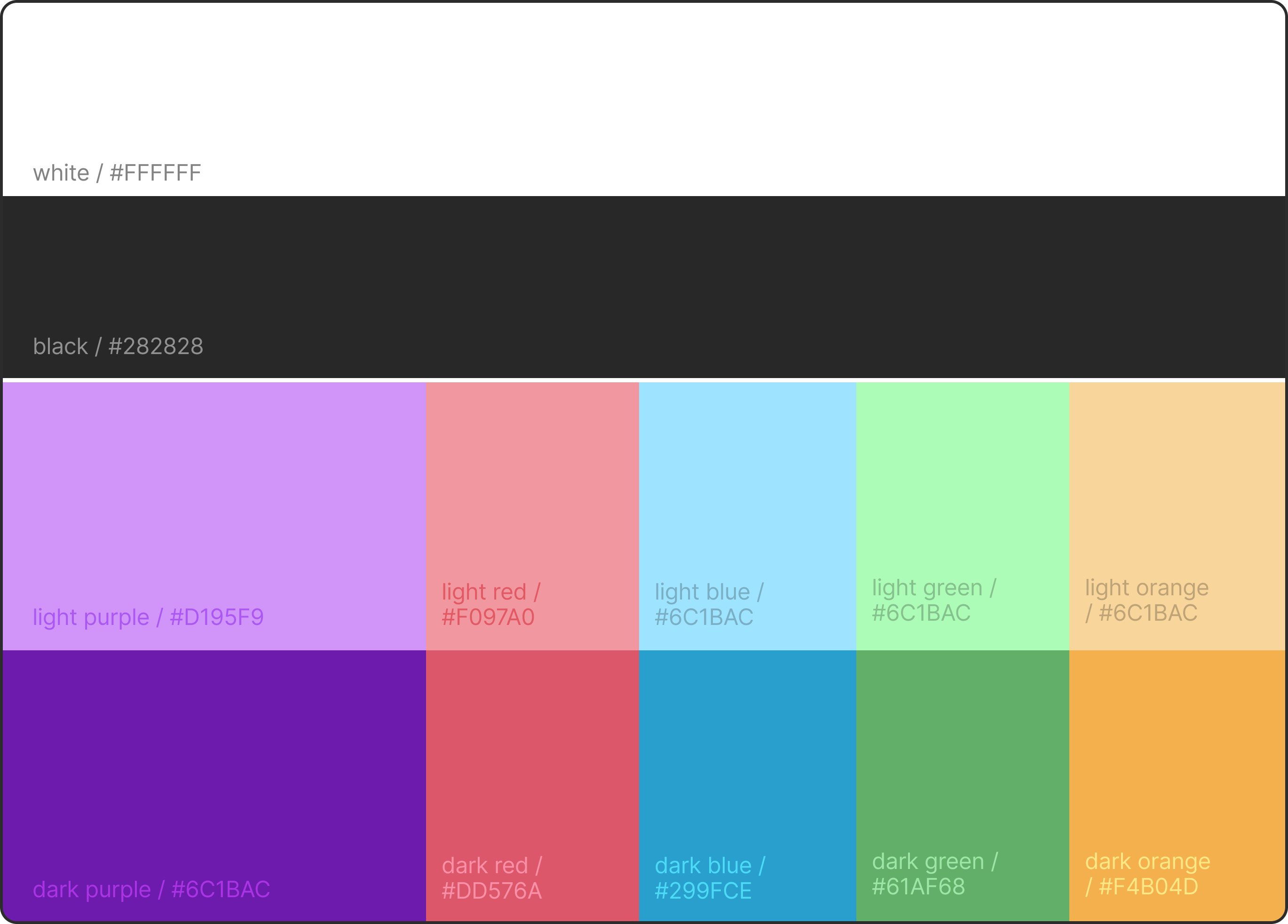Screen dimensions: 1288x924
Task: Click the 'white / #FFFFFF' label
Action: pos(117,173)
